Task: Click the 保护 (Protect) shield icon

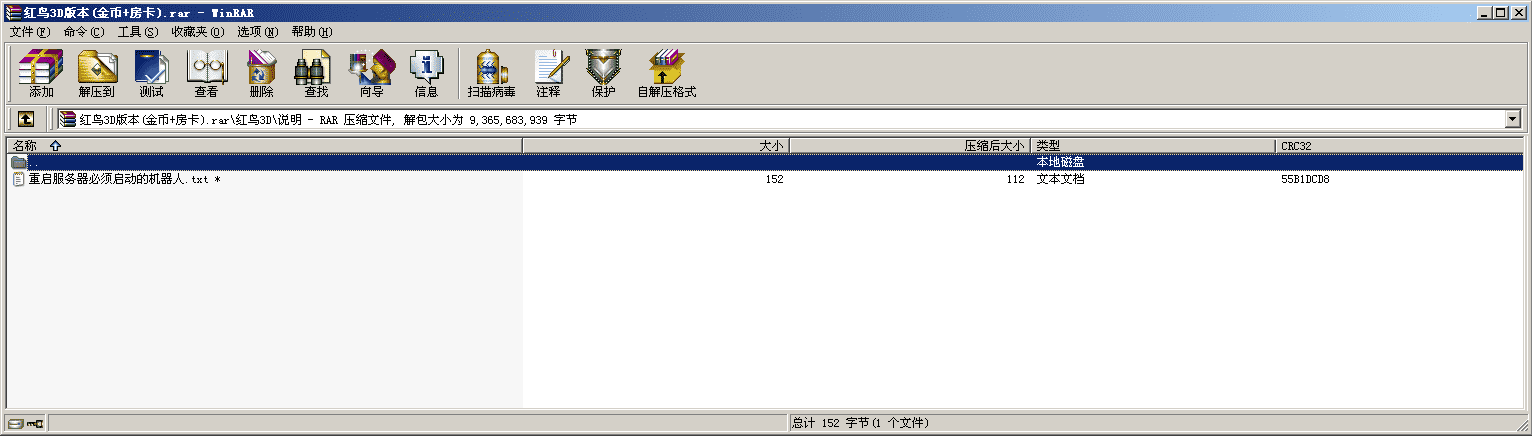Action: point(603,73)
